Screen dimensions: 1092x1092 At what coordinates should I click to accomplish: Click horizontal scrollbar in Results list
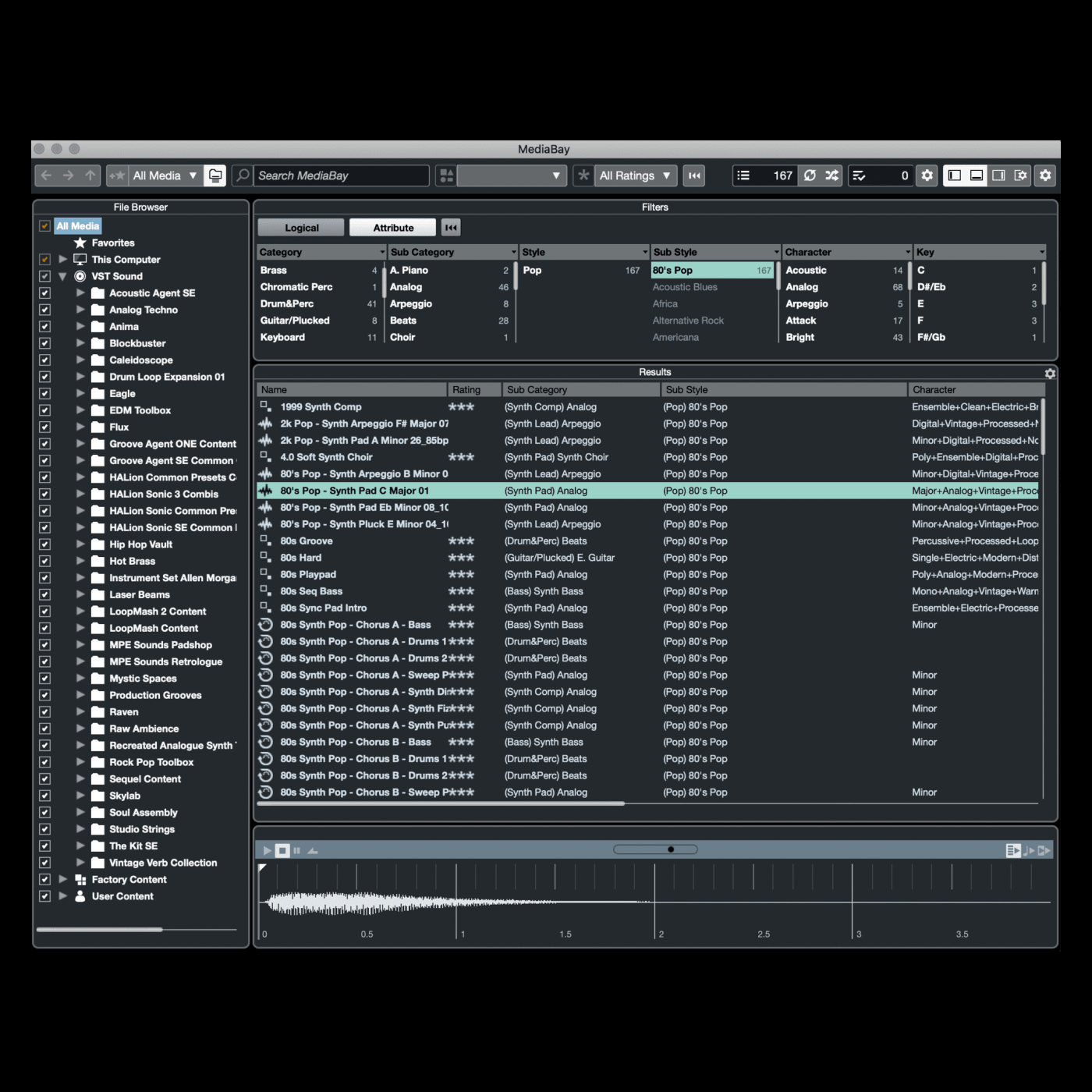[x=441, y=803]
